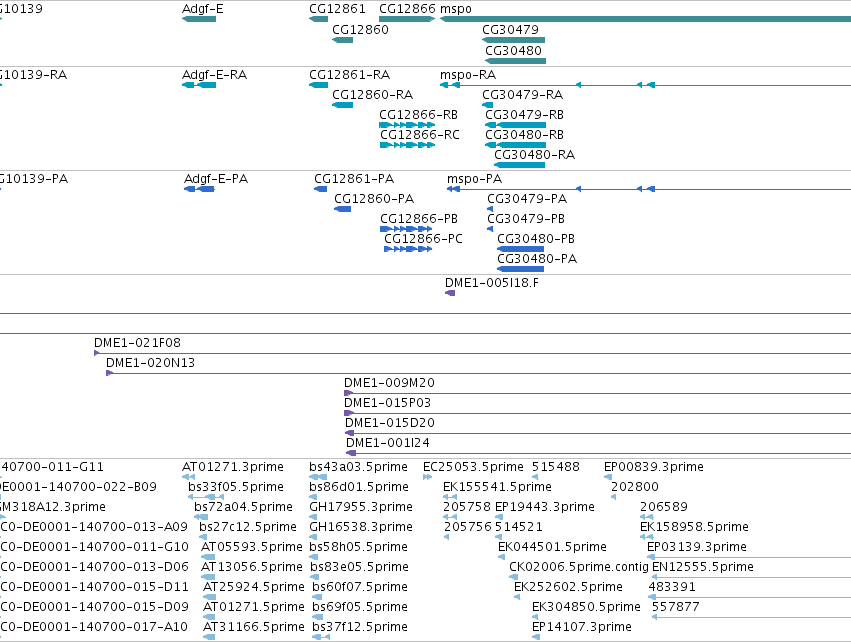Click the DME1-005I18.F clone feature
The height and width of the screenshot is (642, 851).
click(x=450, y=293)
